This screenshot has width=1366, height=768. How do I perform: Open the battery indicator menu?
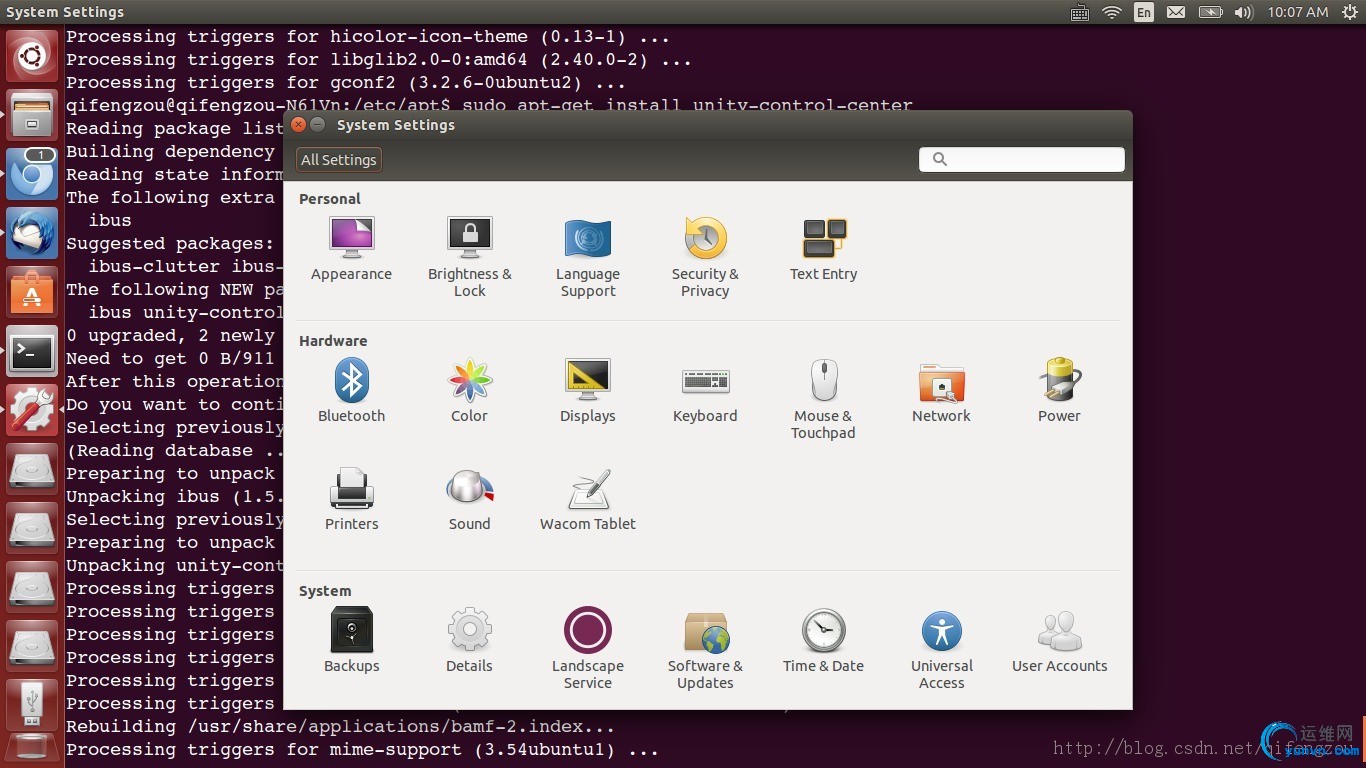(x=1210, y=12)
